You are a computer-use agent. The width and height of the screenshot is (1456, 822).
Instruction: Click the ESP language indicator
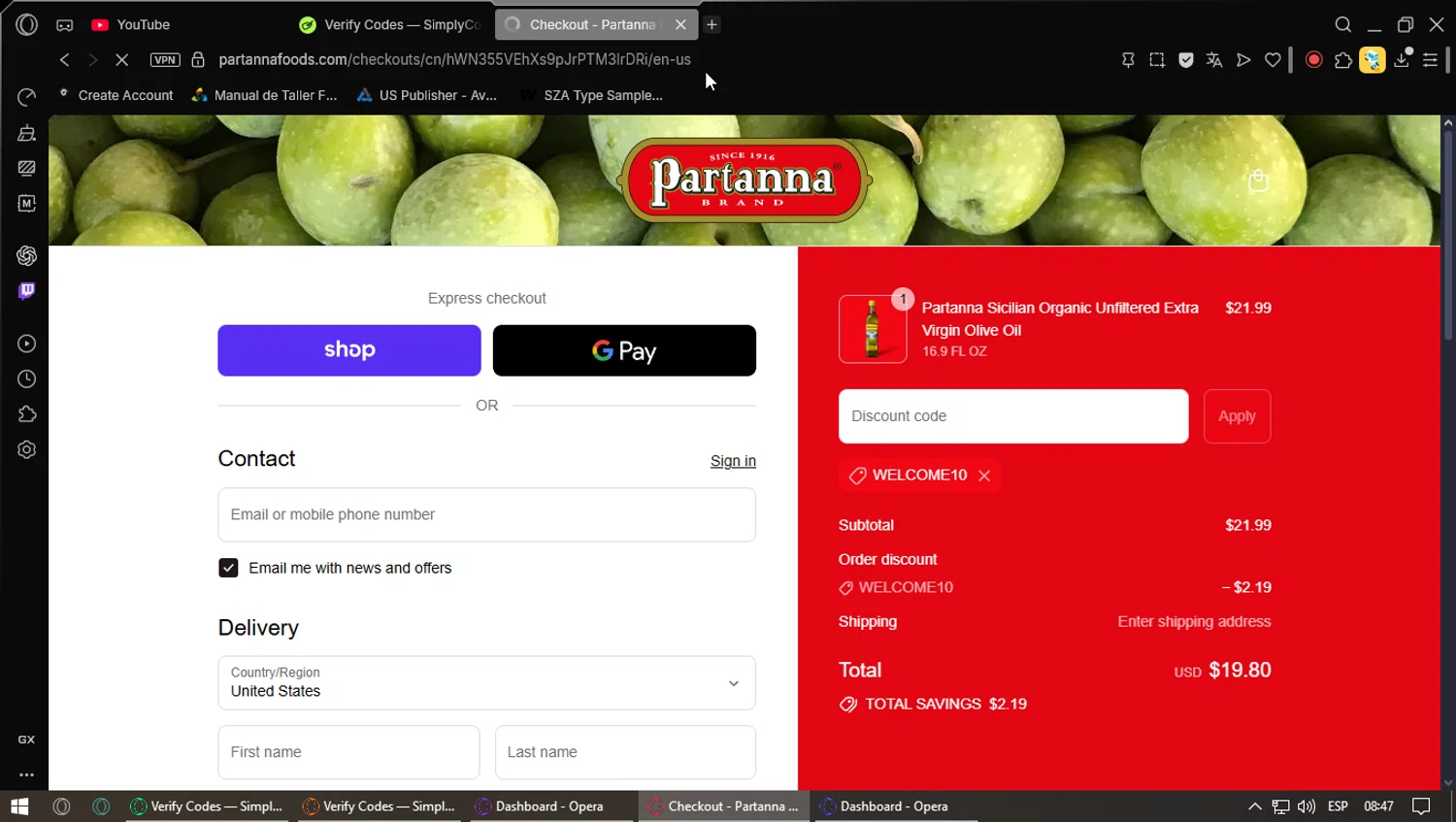pyautogui.click(x=1338, y=806)
